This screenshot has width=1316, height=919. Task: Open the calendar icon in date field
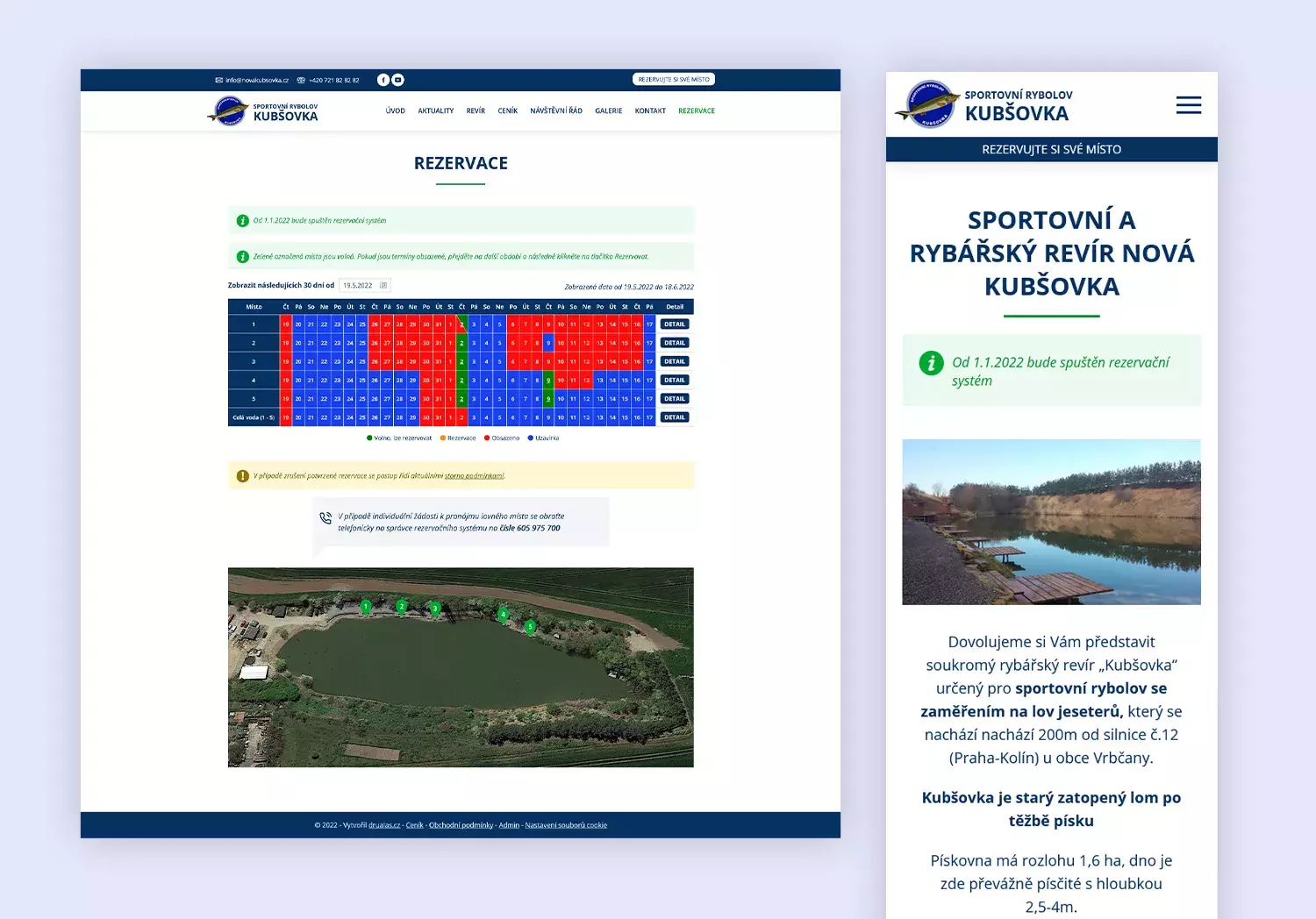(383, 285)
